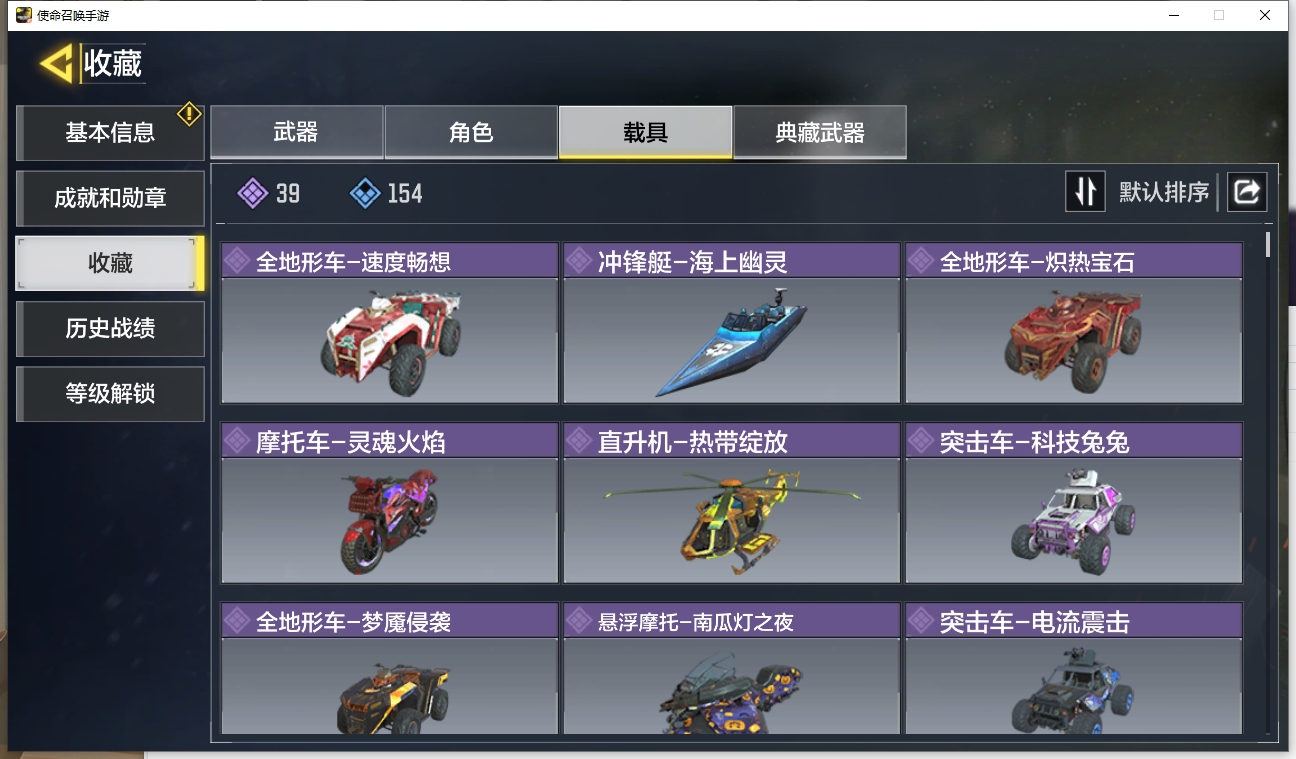Select the 直升机-热带绽放 helicopter thumbnail
1296x759 pixels.
click(x=731, y=520)
